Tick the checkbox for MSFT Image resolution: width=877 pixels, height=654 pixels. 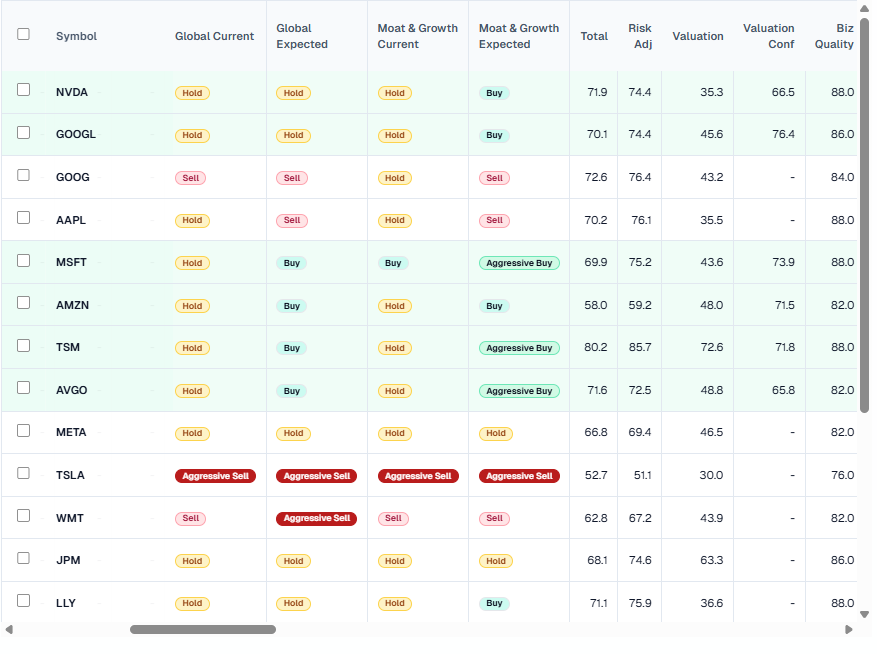[x=24, y=260]
